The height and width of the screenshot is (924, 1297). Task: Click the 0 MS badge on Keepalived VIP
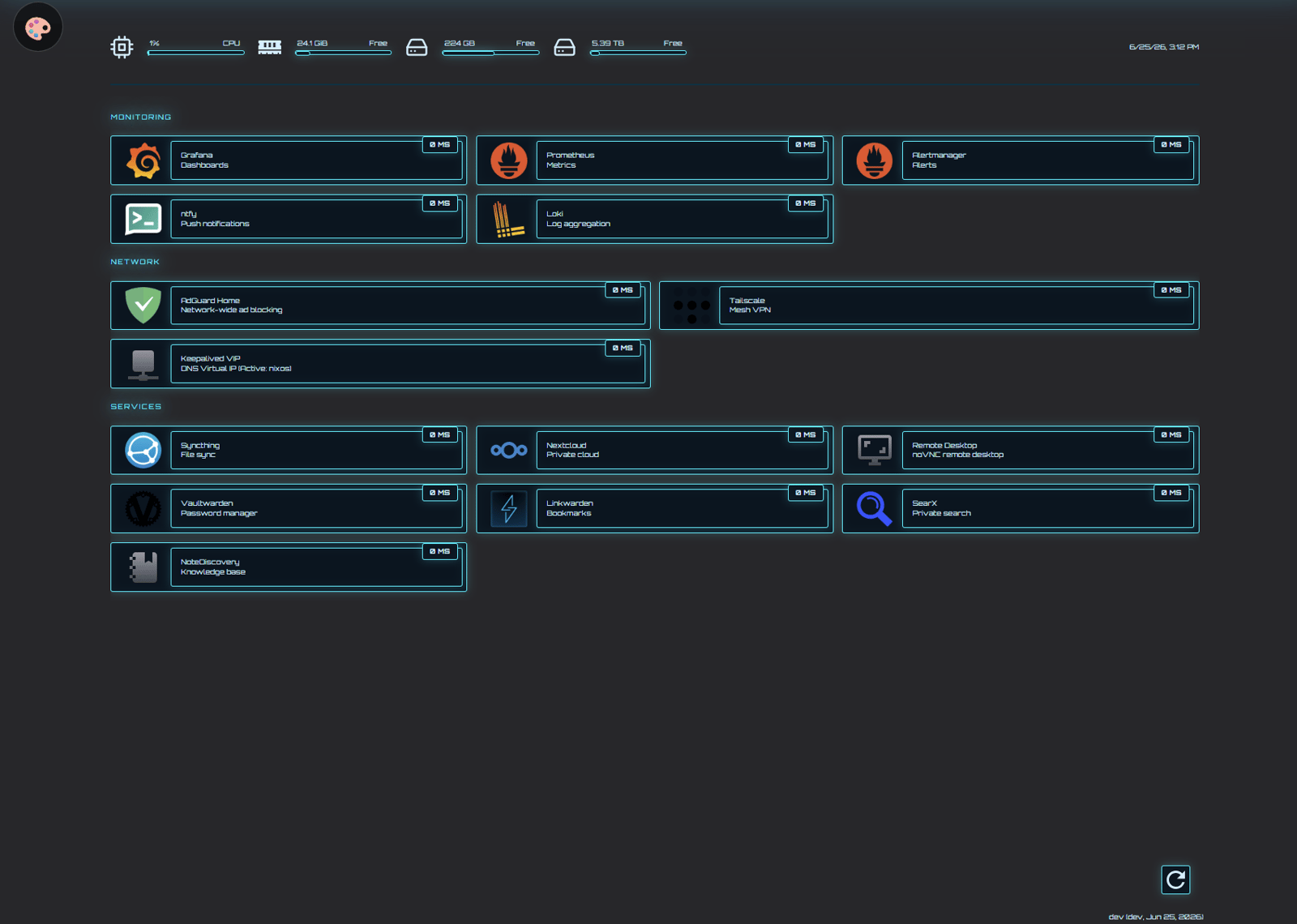coord(623,349)
